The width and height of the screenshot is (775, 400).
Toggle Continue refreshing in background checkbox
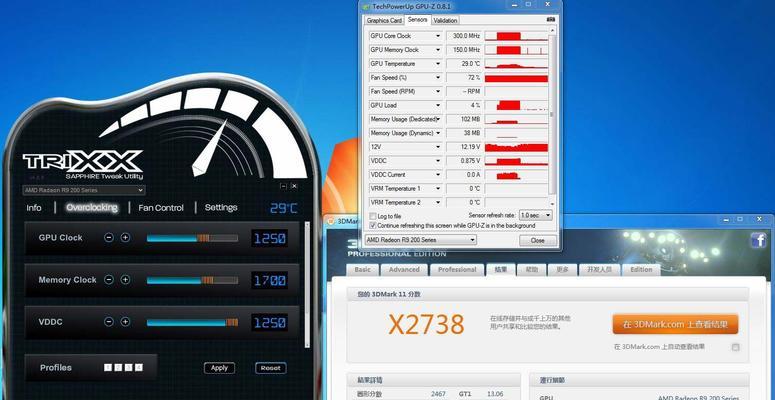[x=373, y=225]
